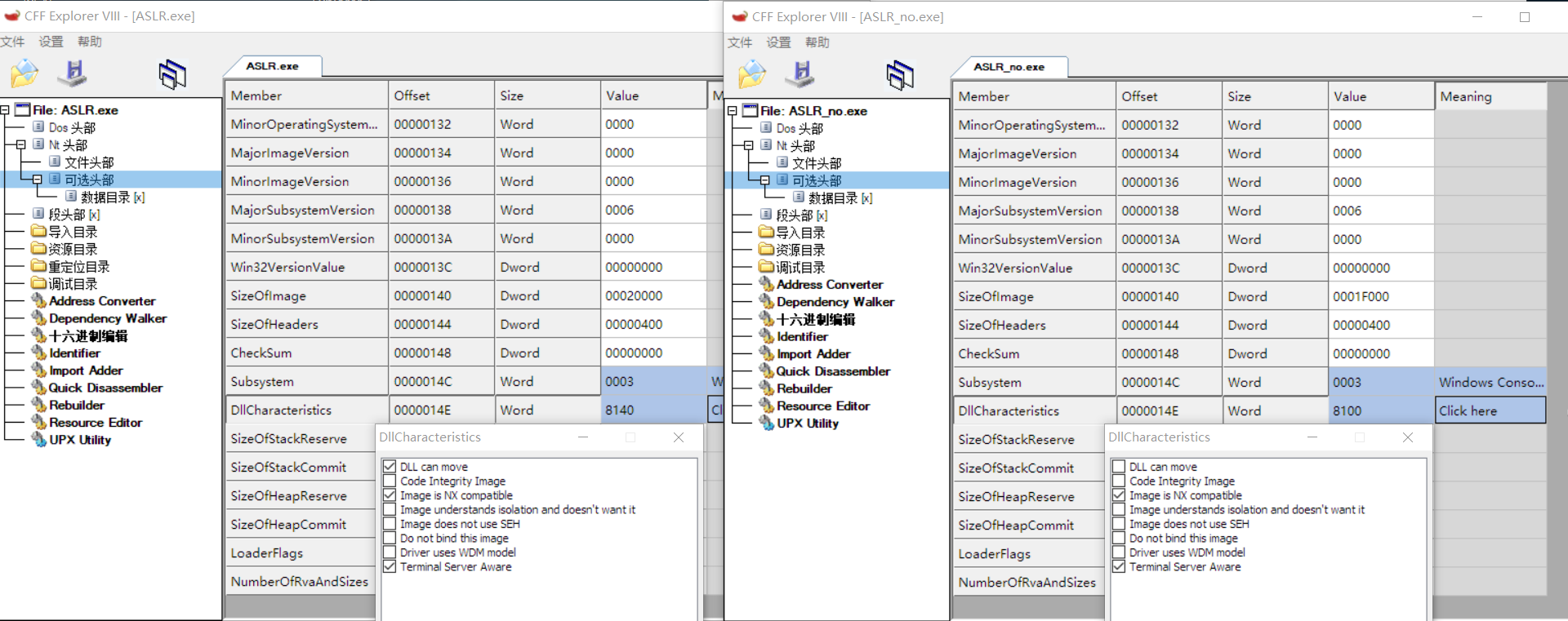This screenshot has width=1568, height=621.
Task: Click SizeOfImage value 00020000 in ASLR.exe
Action: click(x=653, y=295)
